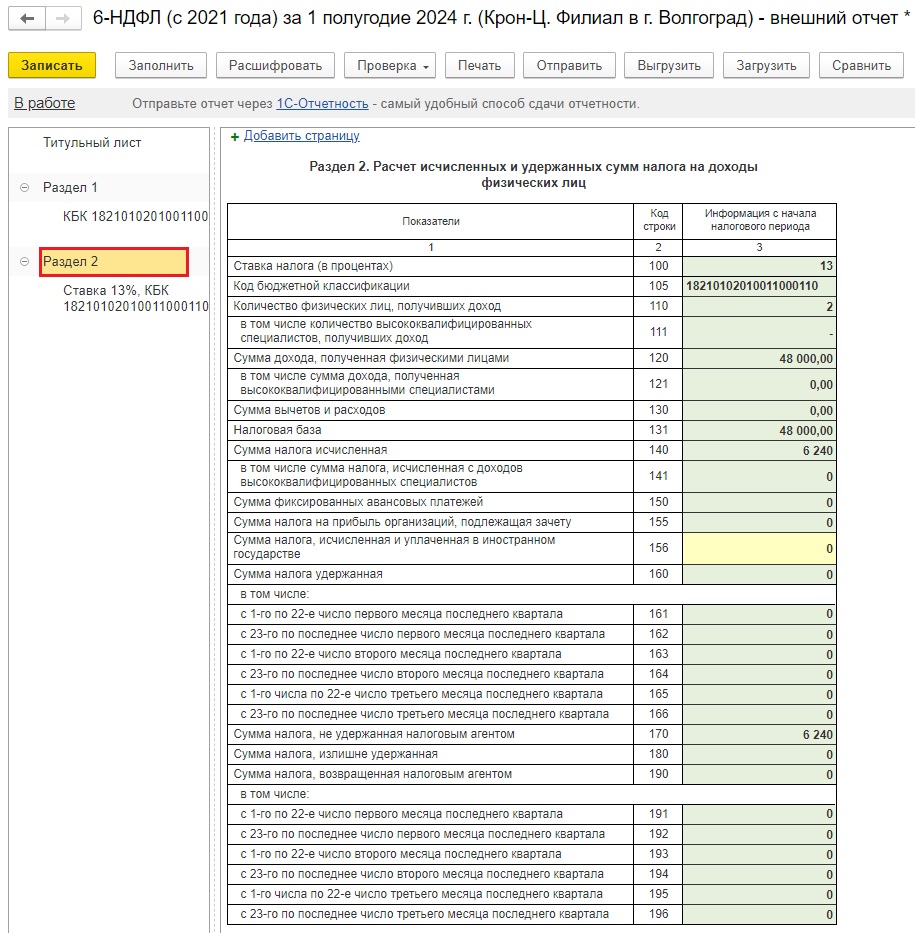This screenshot has height=933, width=915.
Task: Click the line 192 value field
Action: click(x=759, y=834)
